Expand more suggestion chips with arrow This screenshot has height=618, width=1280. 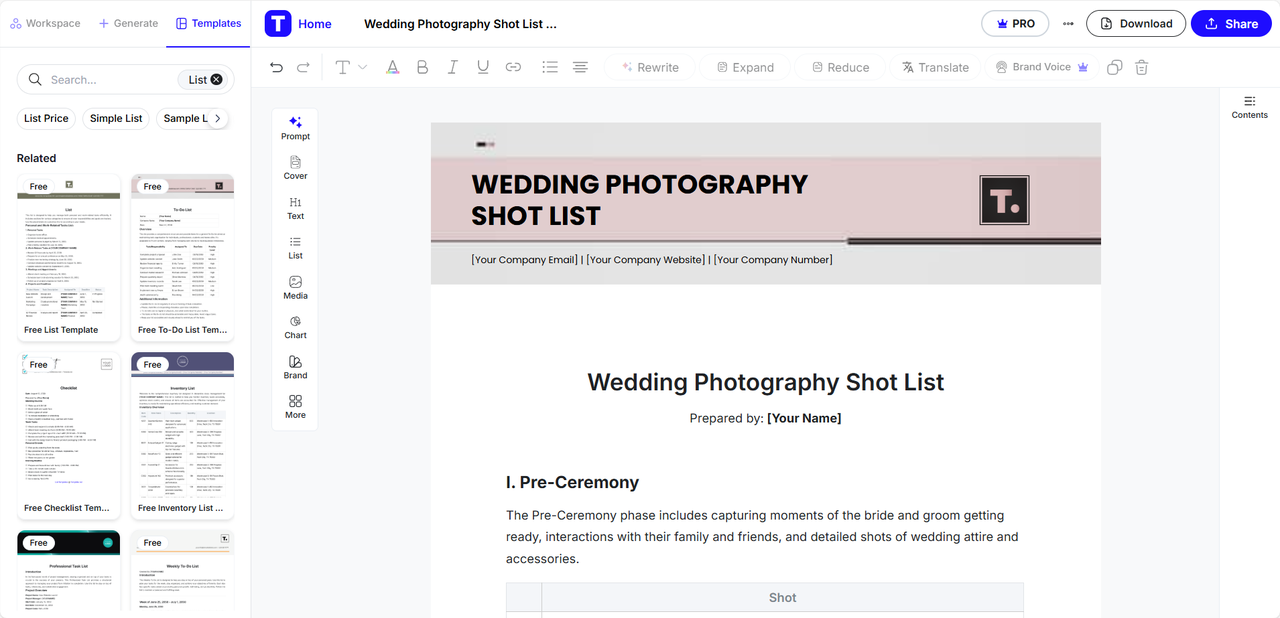click(x=217, y=118)
